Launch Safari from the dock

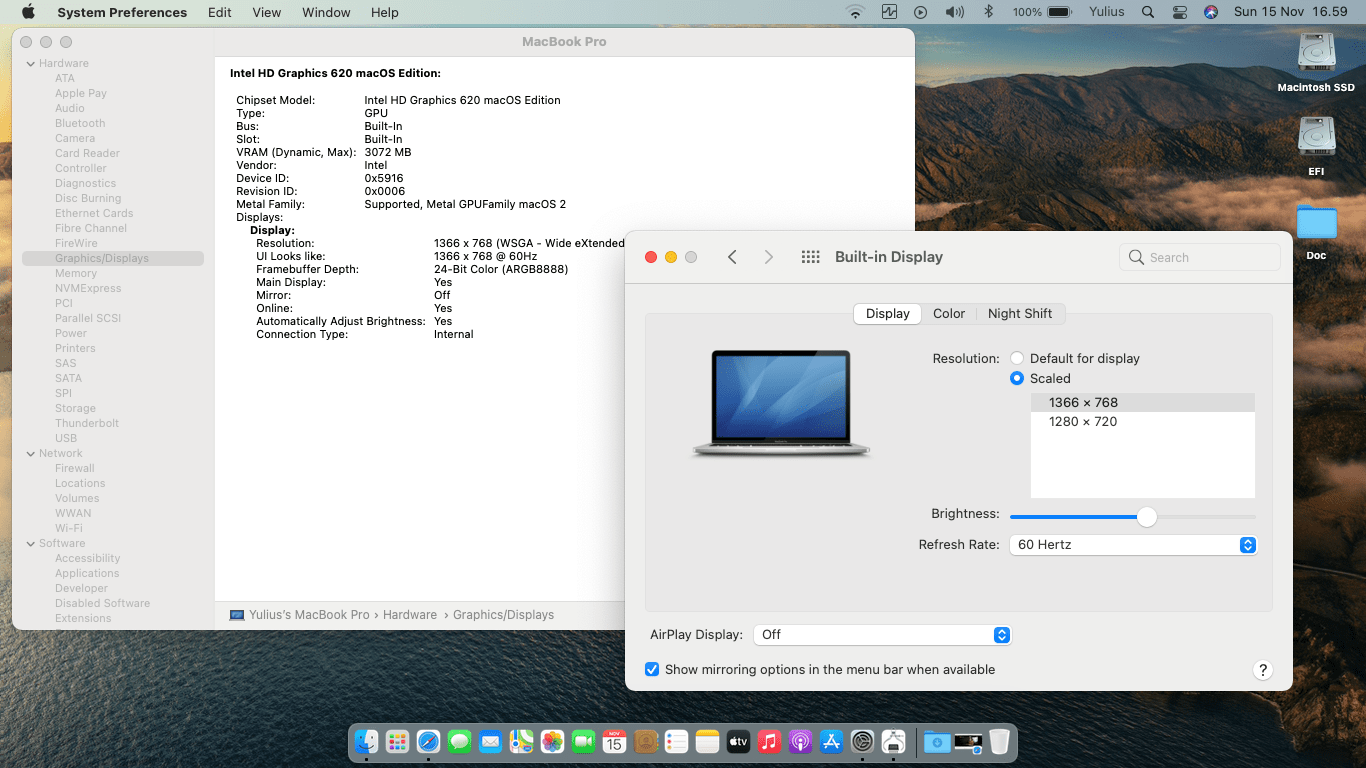(x=428, y=741)
